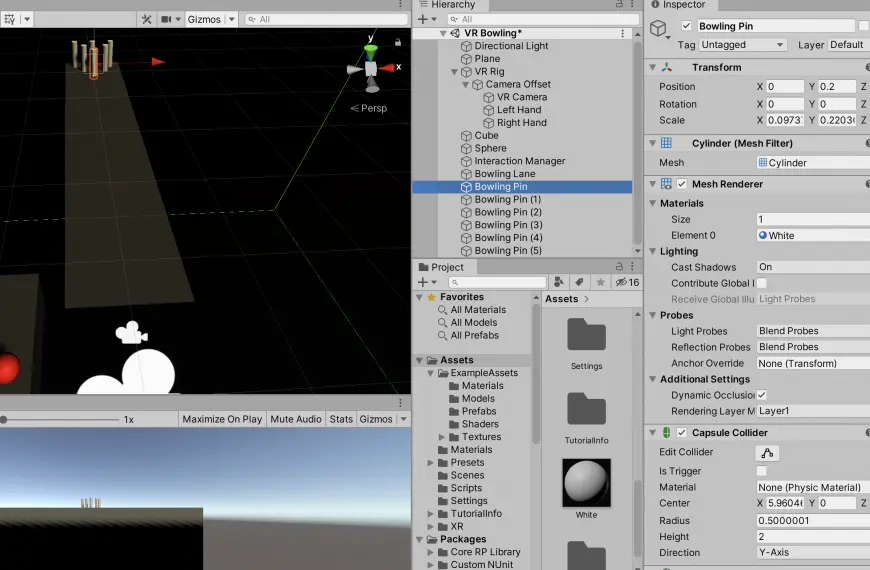Image resolution: width=870 pixels, height=570 pixels.
Task: Click the scene tools wrench icon
Action: pyautogui.click(x=146, y=19)
